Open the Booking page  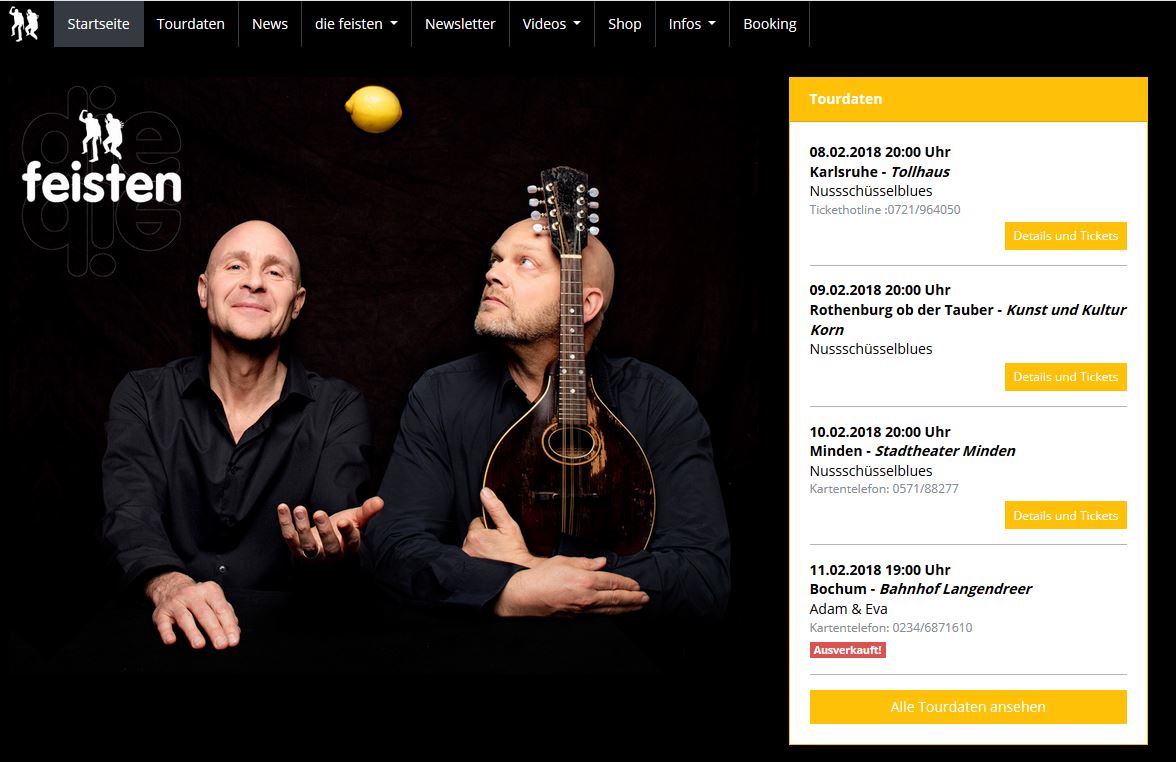coord(770,24)
